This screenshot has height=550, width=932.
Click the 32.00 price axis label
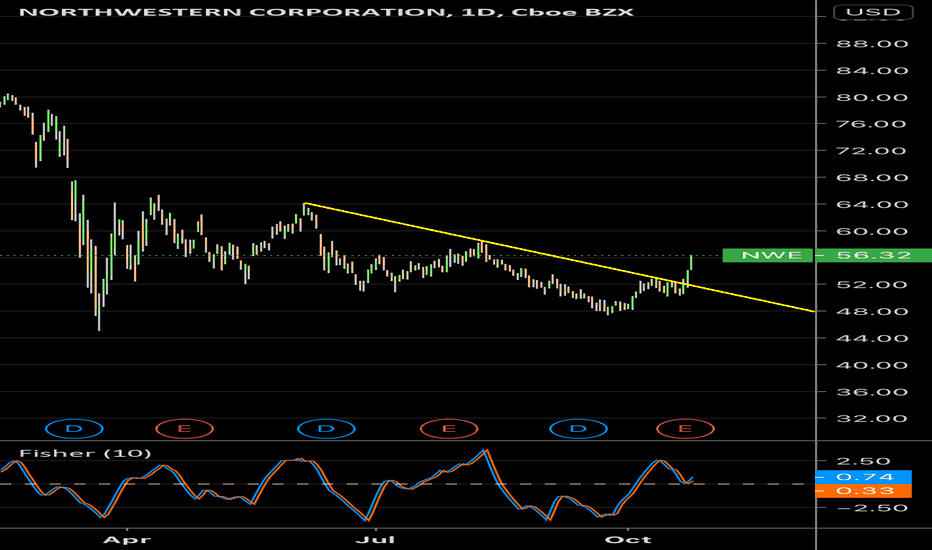(872, 419)
